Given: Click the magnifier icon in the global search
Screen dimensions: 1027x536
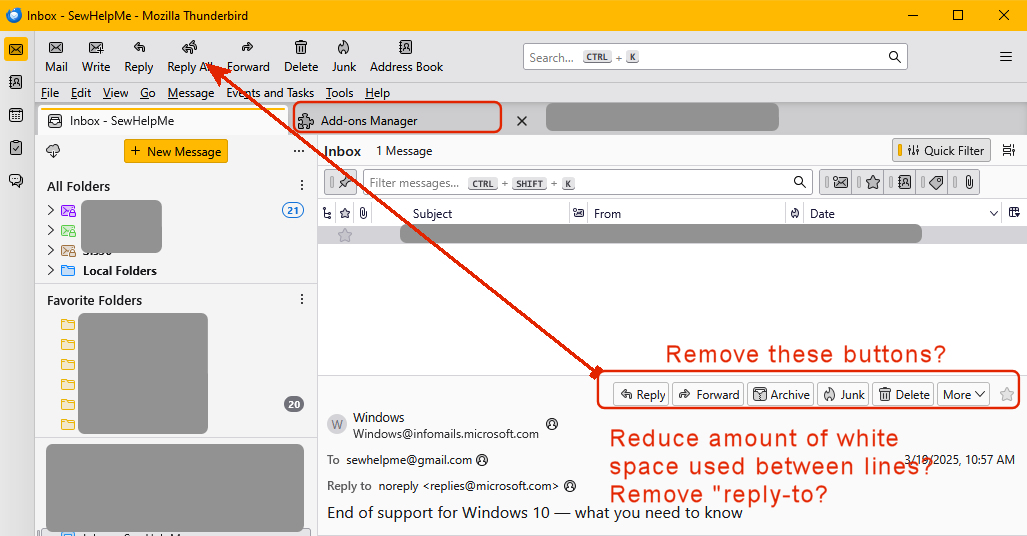Looking at the screenshot, I should click(895, 57).
